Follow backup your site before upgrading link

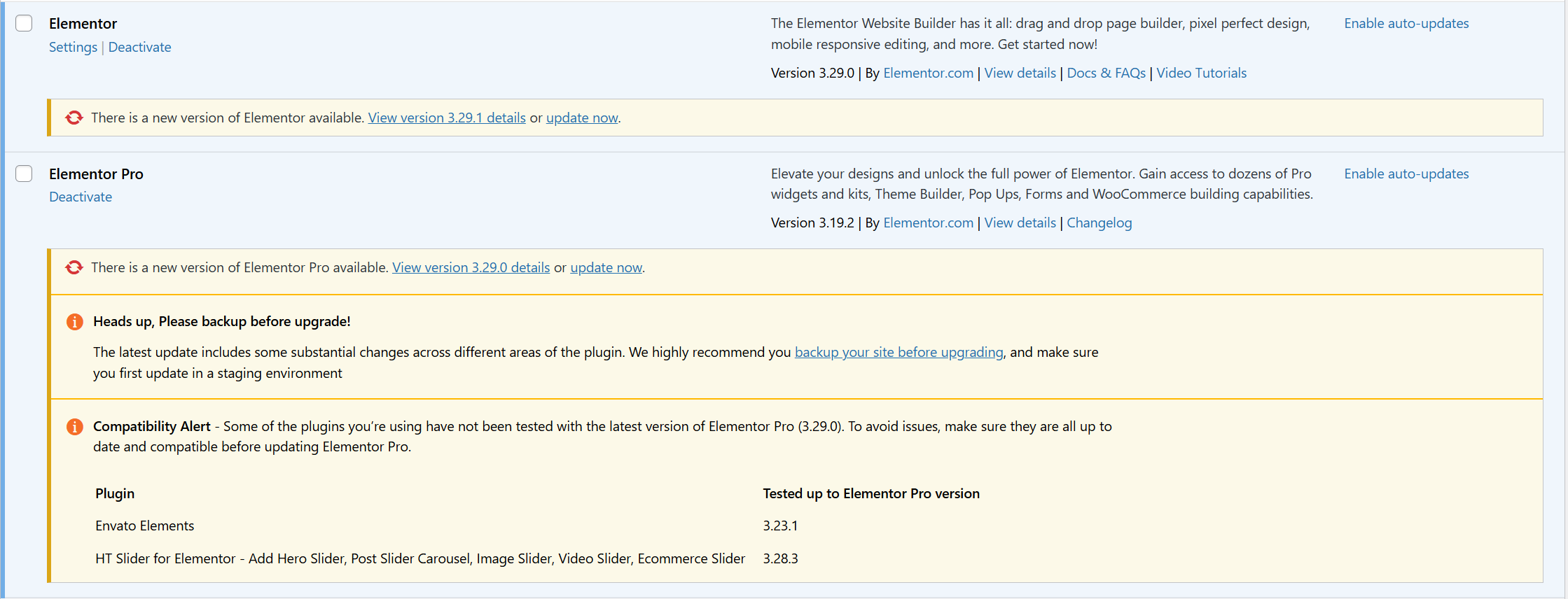(x=899, y=352)
